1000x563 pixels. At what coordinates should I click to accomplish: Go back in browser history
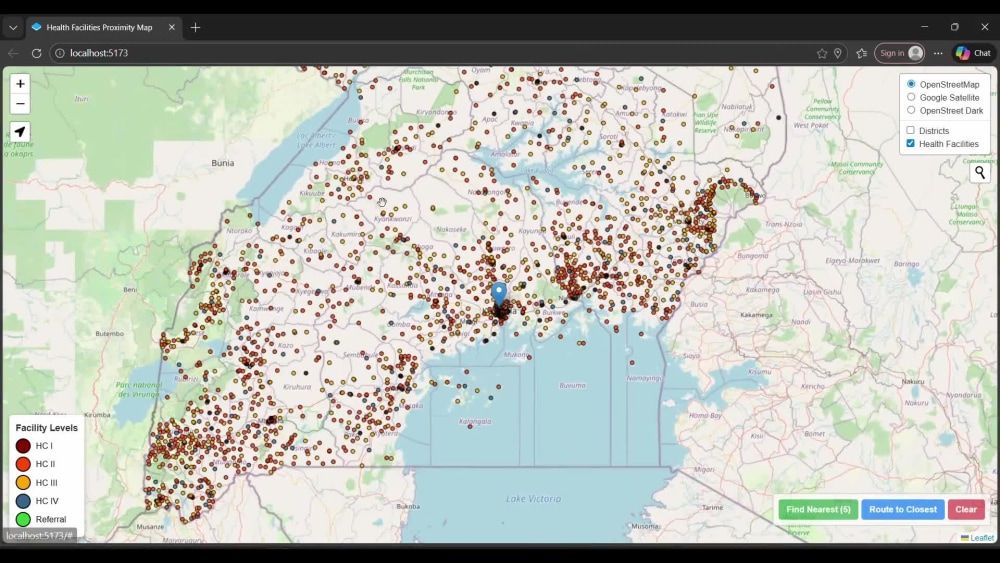(x=13, y=53)
